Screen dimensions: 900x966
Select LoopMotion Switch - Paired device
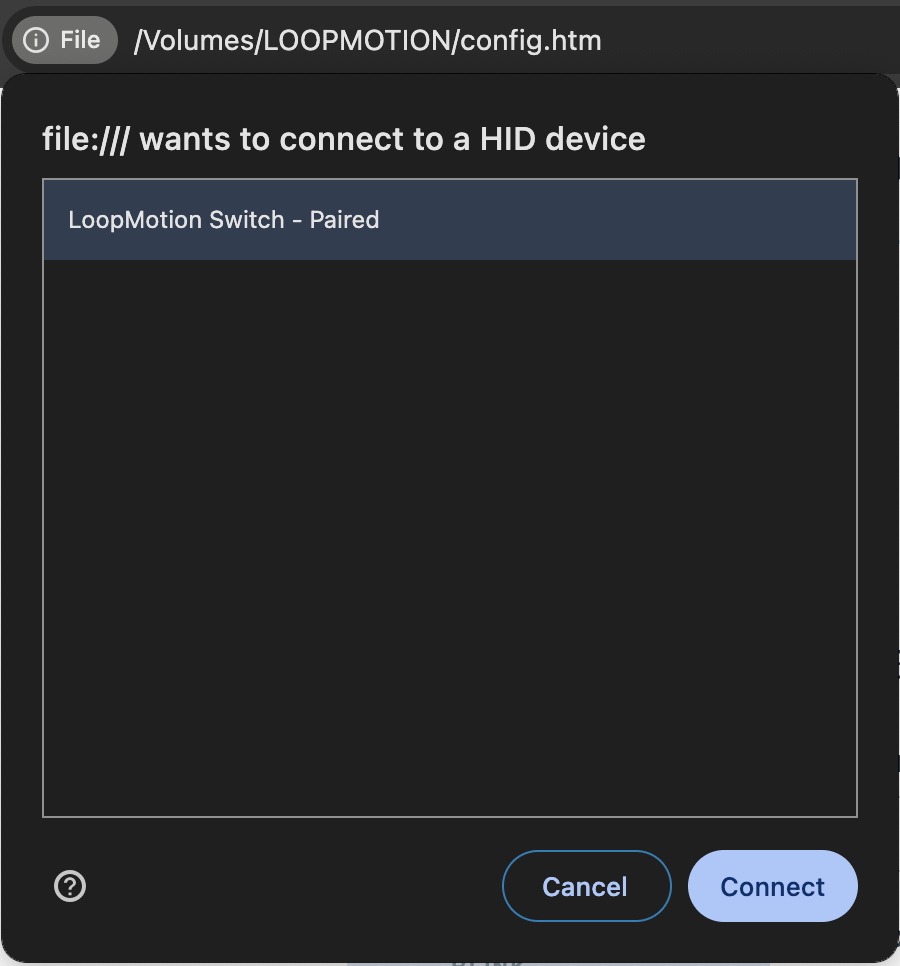point(450,220)
